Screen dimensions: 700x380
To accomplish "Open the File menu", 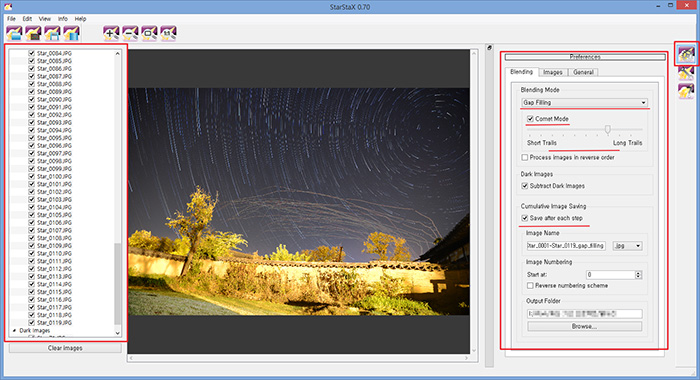I will (11, 19).
